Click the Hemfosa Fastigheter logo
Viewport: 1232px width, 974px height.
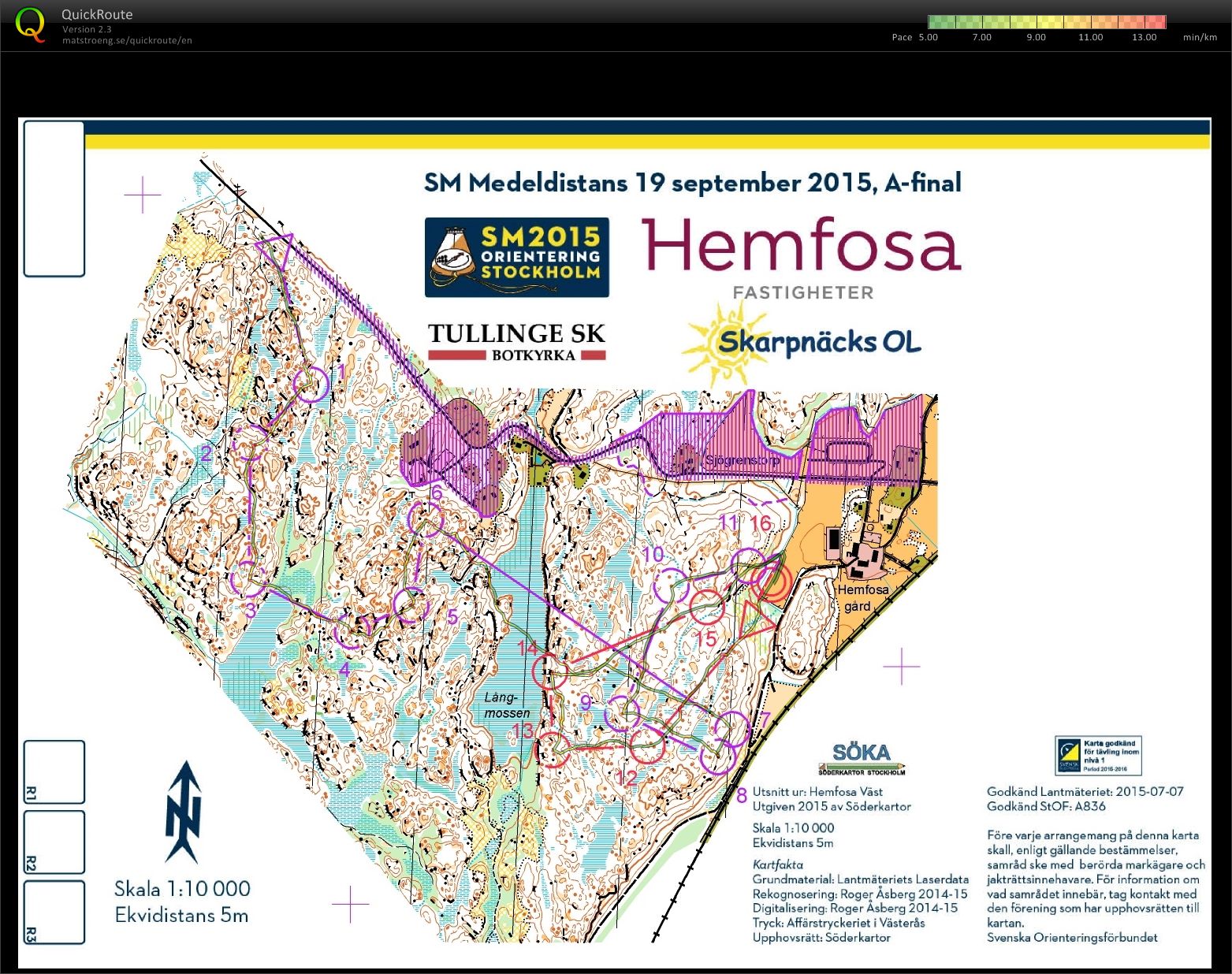coord(802,258)
